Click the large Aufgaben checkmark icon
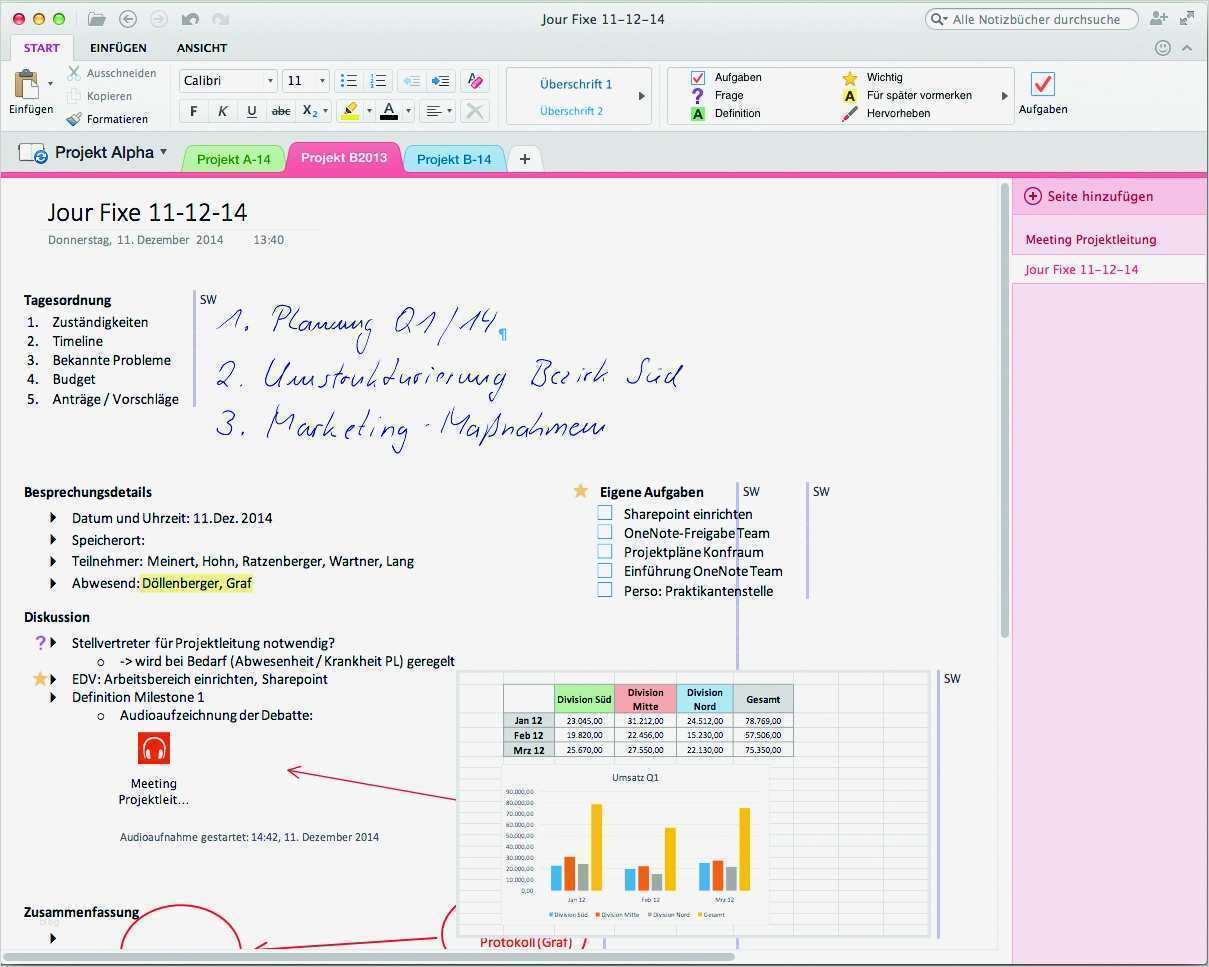 point(1043,86)
